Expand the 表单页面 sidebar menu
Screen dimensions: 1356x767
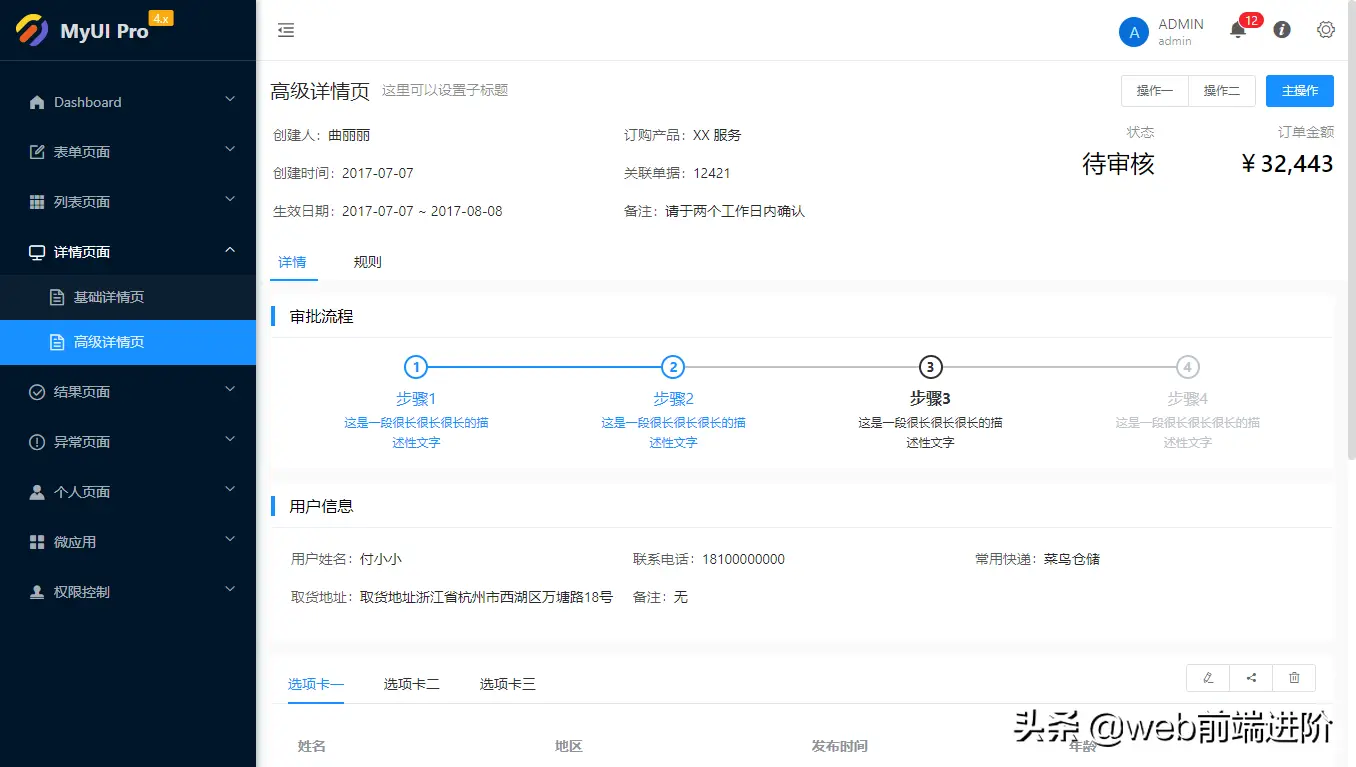(x=128, y=152)
